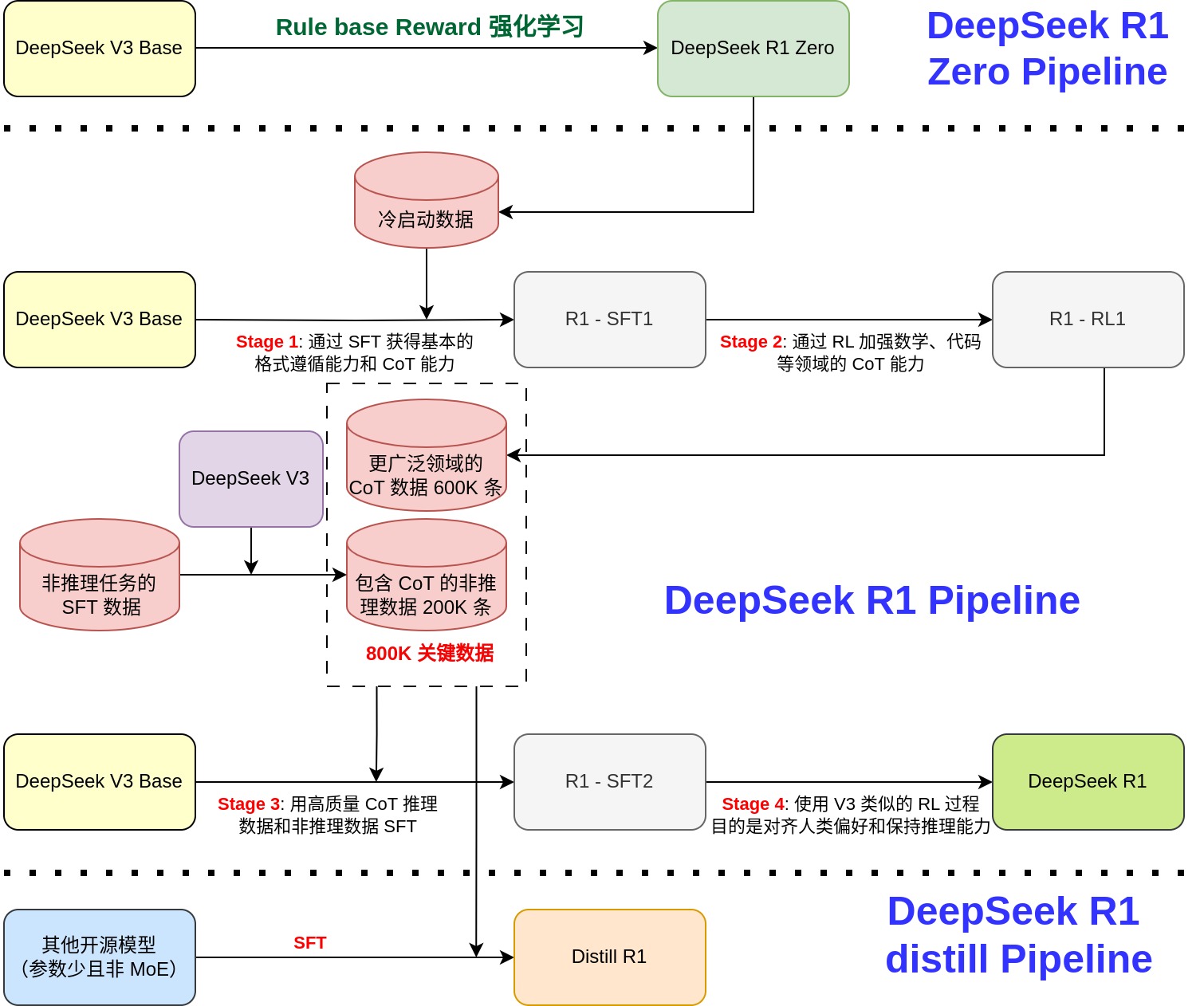Click the Stage 1 description text
Screen dimensions: 1204x1006
pyautogui.click(x=355, y=353)
